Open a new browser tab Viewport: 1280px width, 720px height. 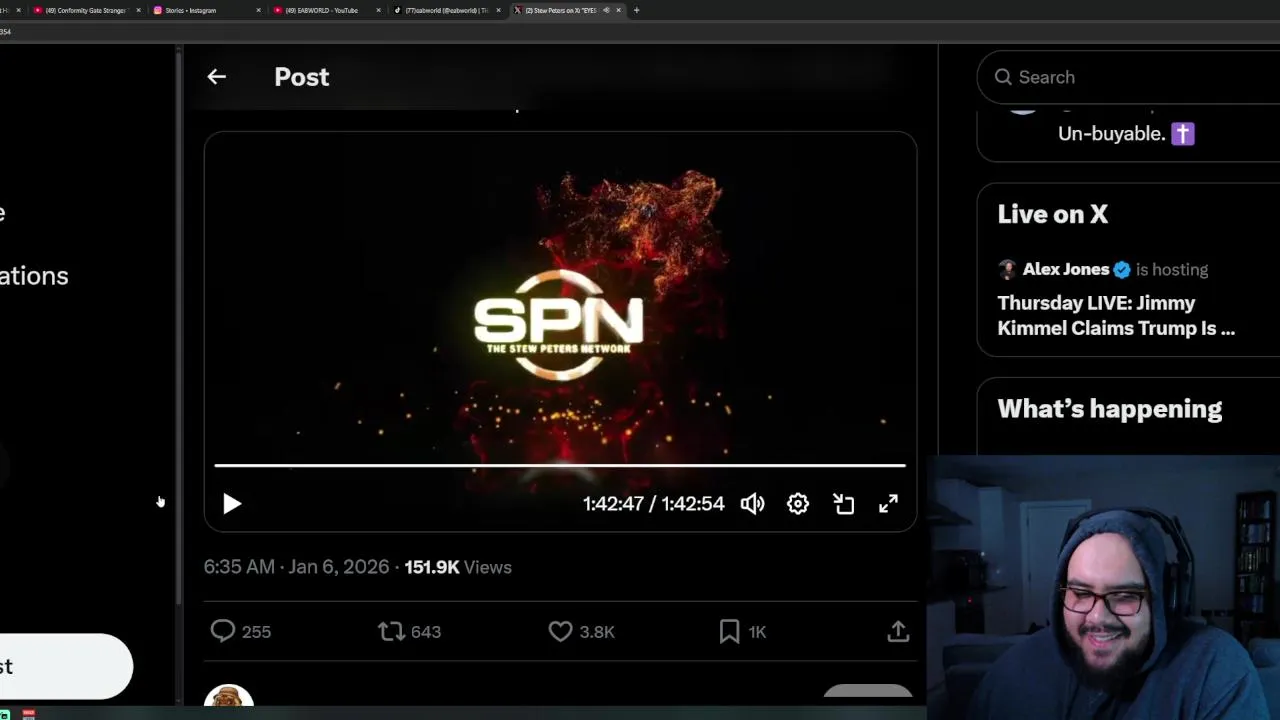(x=636, y=10)
